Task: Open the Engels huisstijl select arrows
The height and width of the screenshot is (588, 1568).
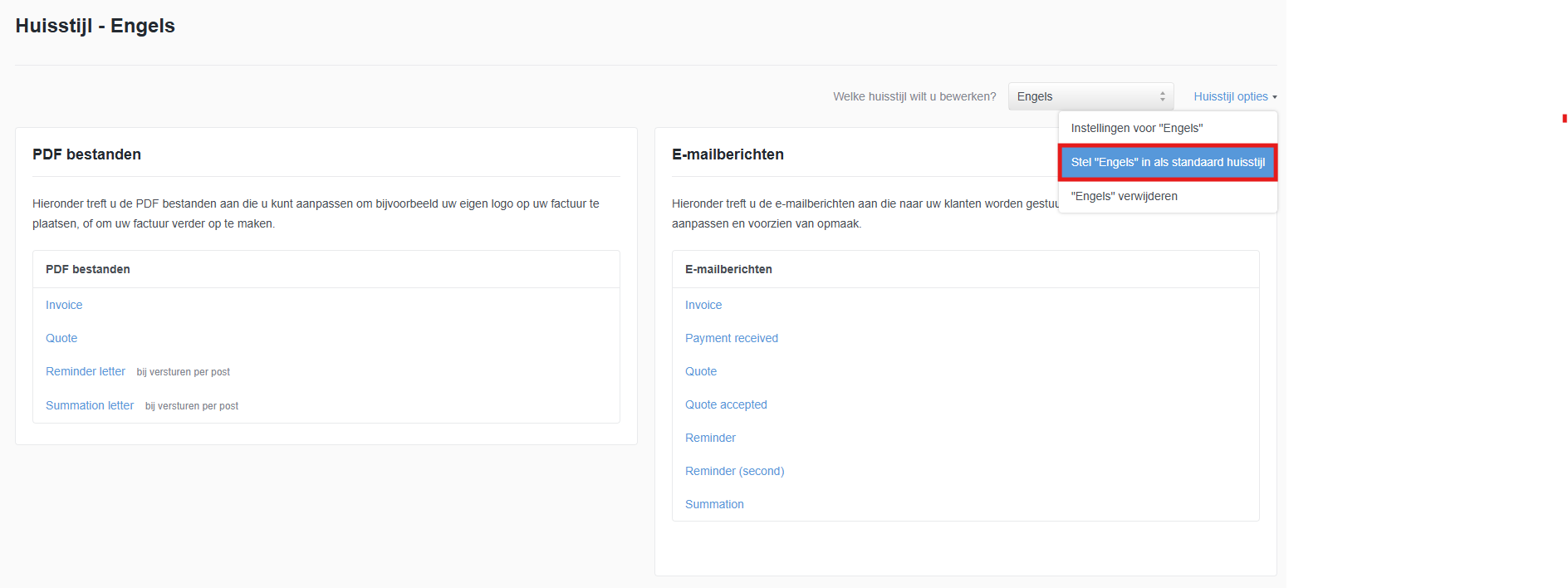Action: tap(1162, 96)
